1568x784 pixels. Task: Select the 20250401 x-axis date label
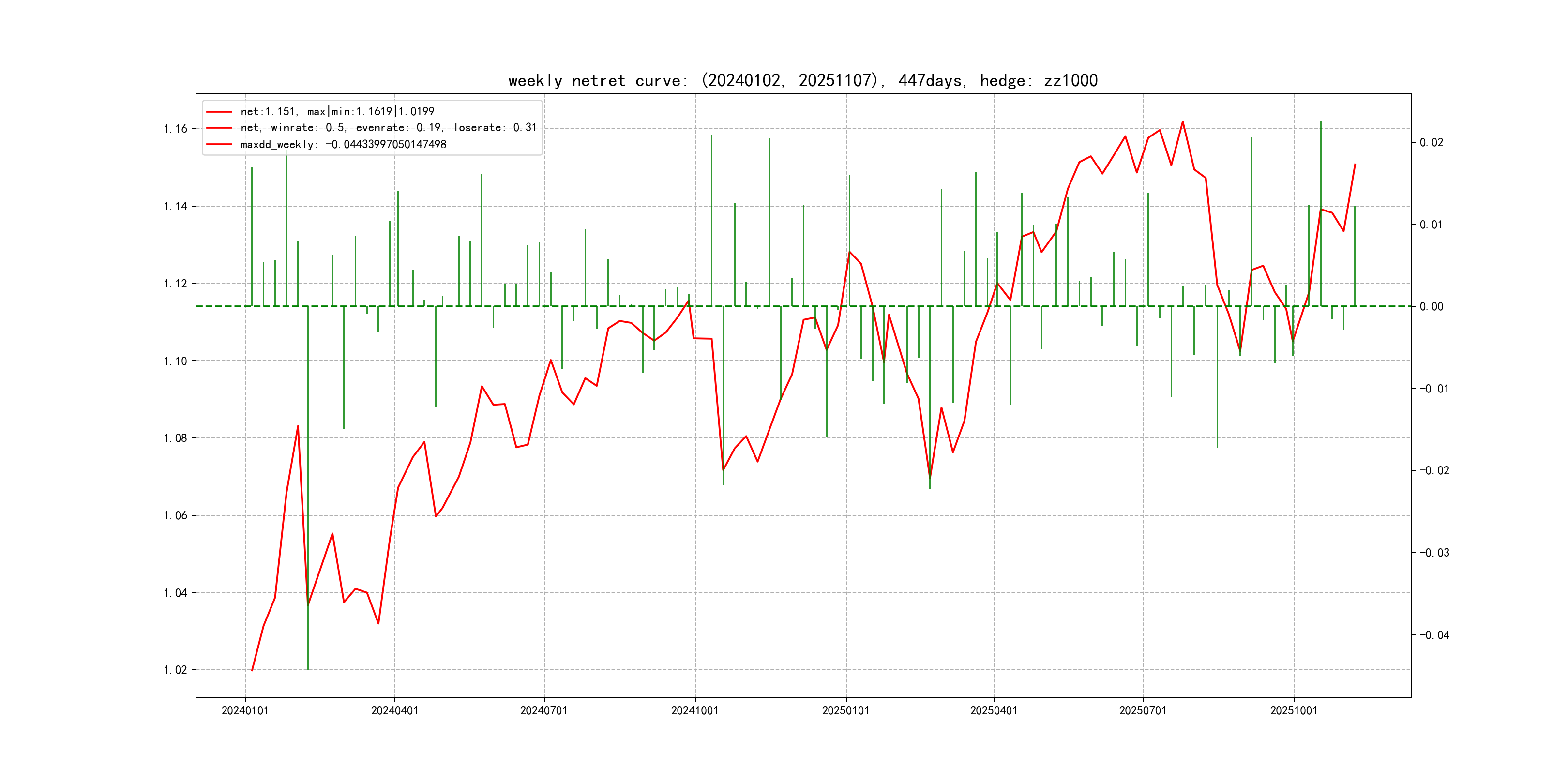(x=994, y=711)
